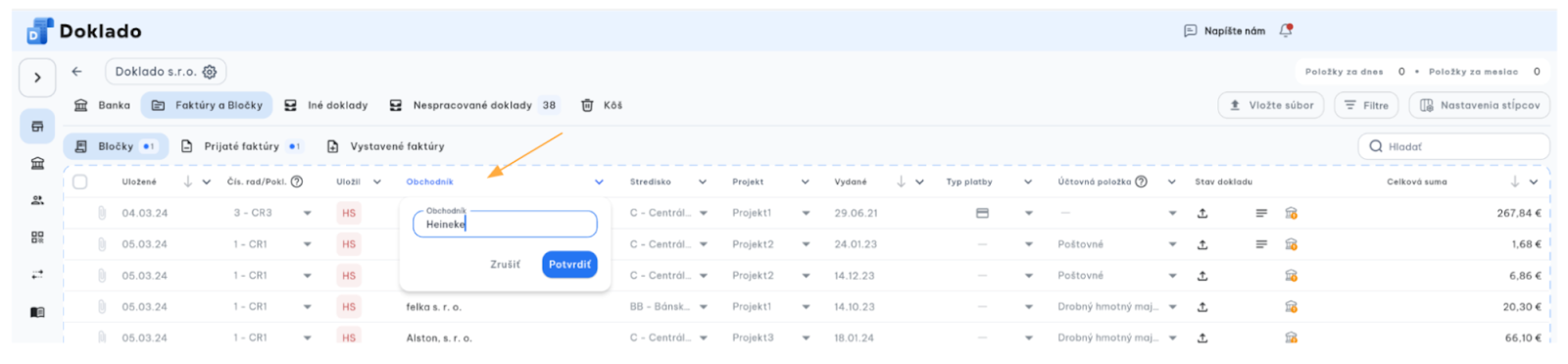Focus the Hľadať search field
This screenshot has height=364, width=1568.
(1453, 146)
